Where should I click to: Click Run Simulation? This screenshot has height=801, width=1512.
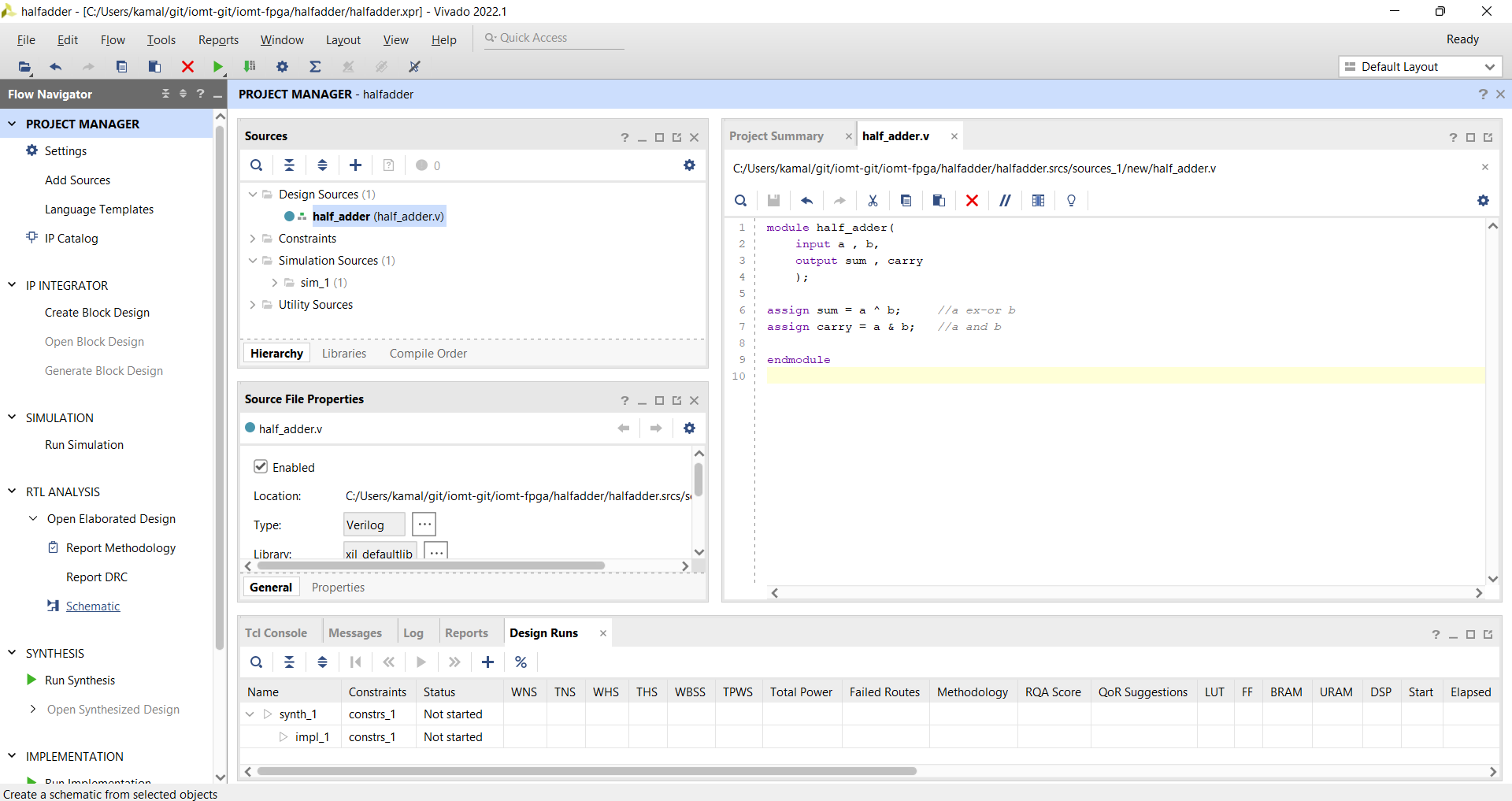84,445
